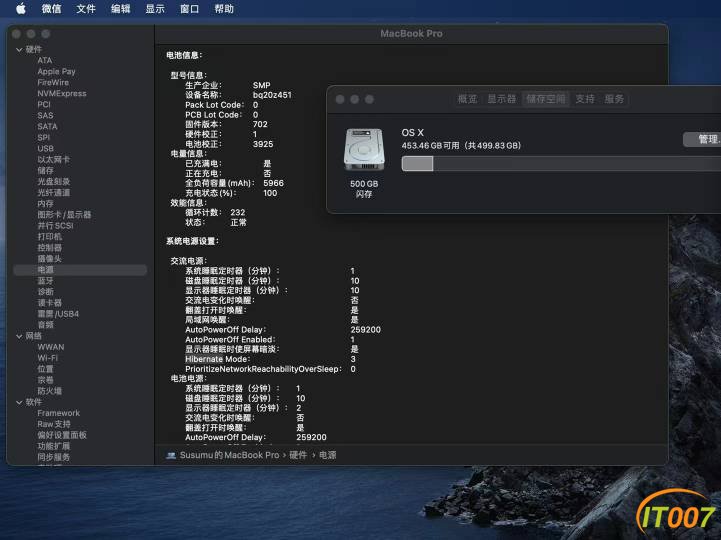This screenshot has width=721, height=540.
Task: Select 防火墙 under 网络
Action: tap(49, 391)
